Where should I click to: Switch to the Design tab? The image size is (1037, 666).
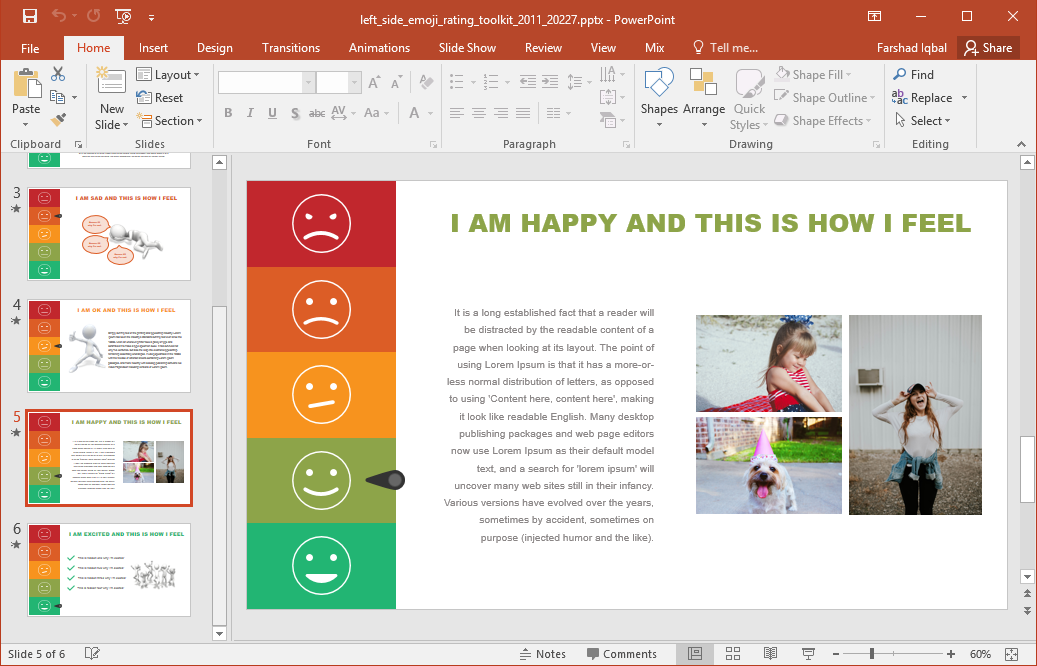coord(214,47)
